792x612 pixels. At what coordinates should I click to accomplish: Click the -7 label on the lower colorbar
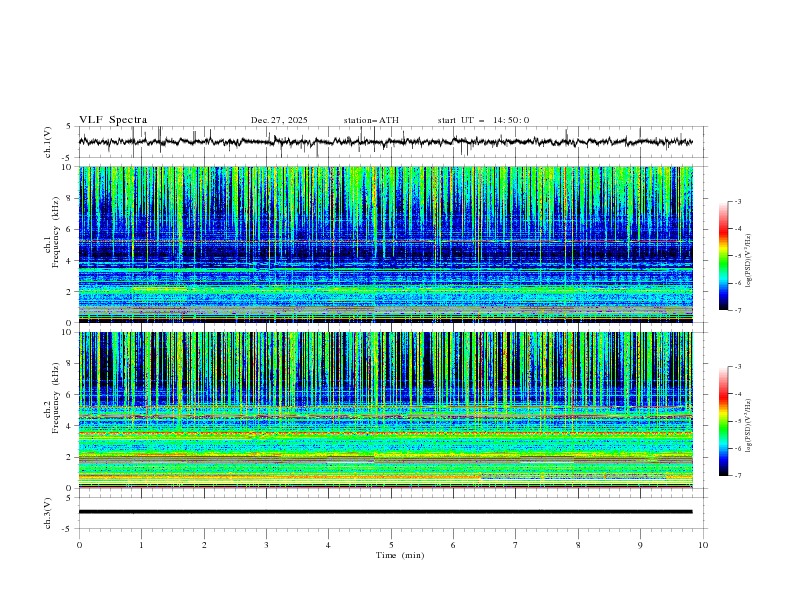tap(737, 476)
